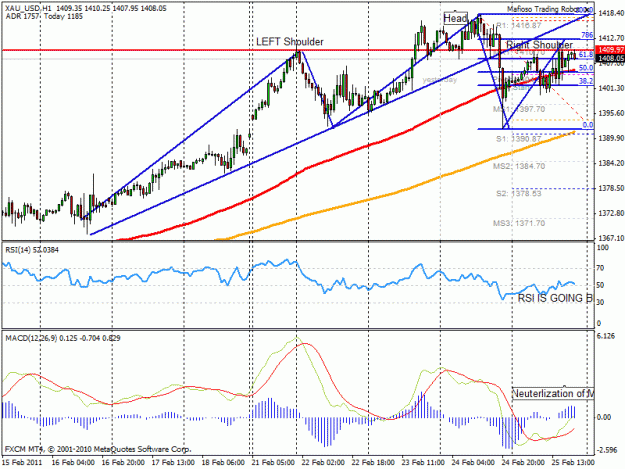Click the Fibonacci 0.0 level label
Screen dimensions: 625x469
click(588, 125)
